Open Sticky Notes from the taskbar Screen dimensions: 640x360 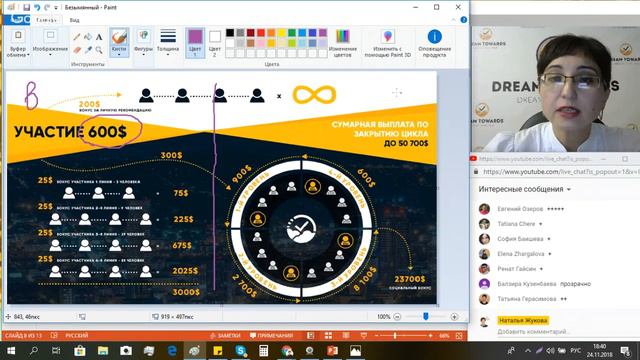(x=218, y=351)
